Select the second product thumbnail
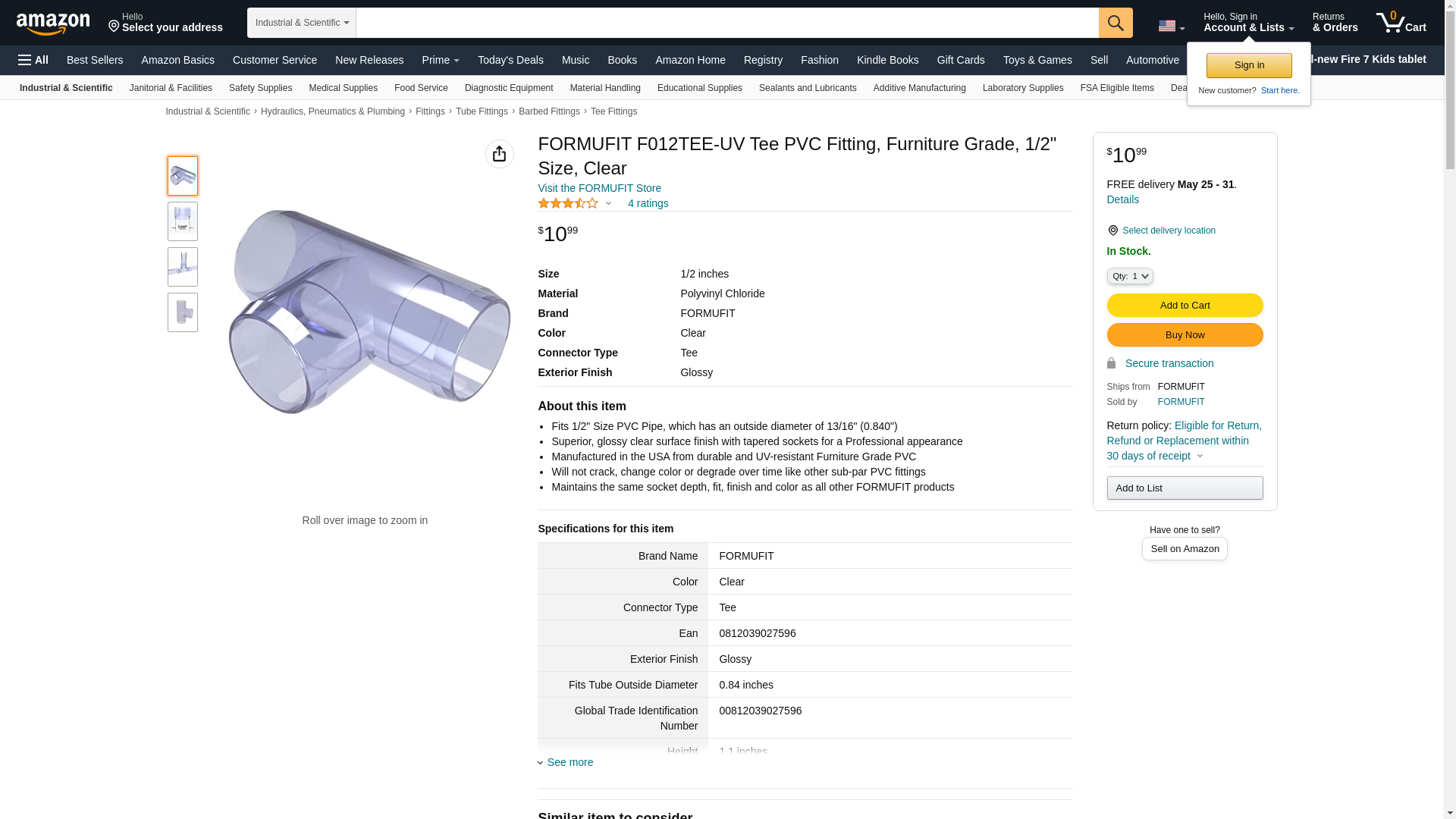This screenshot has height=819, width=1456. (183, 221)
